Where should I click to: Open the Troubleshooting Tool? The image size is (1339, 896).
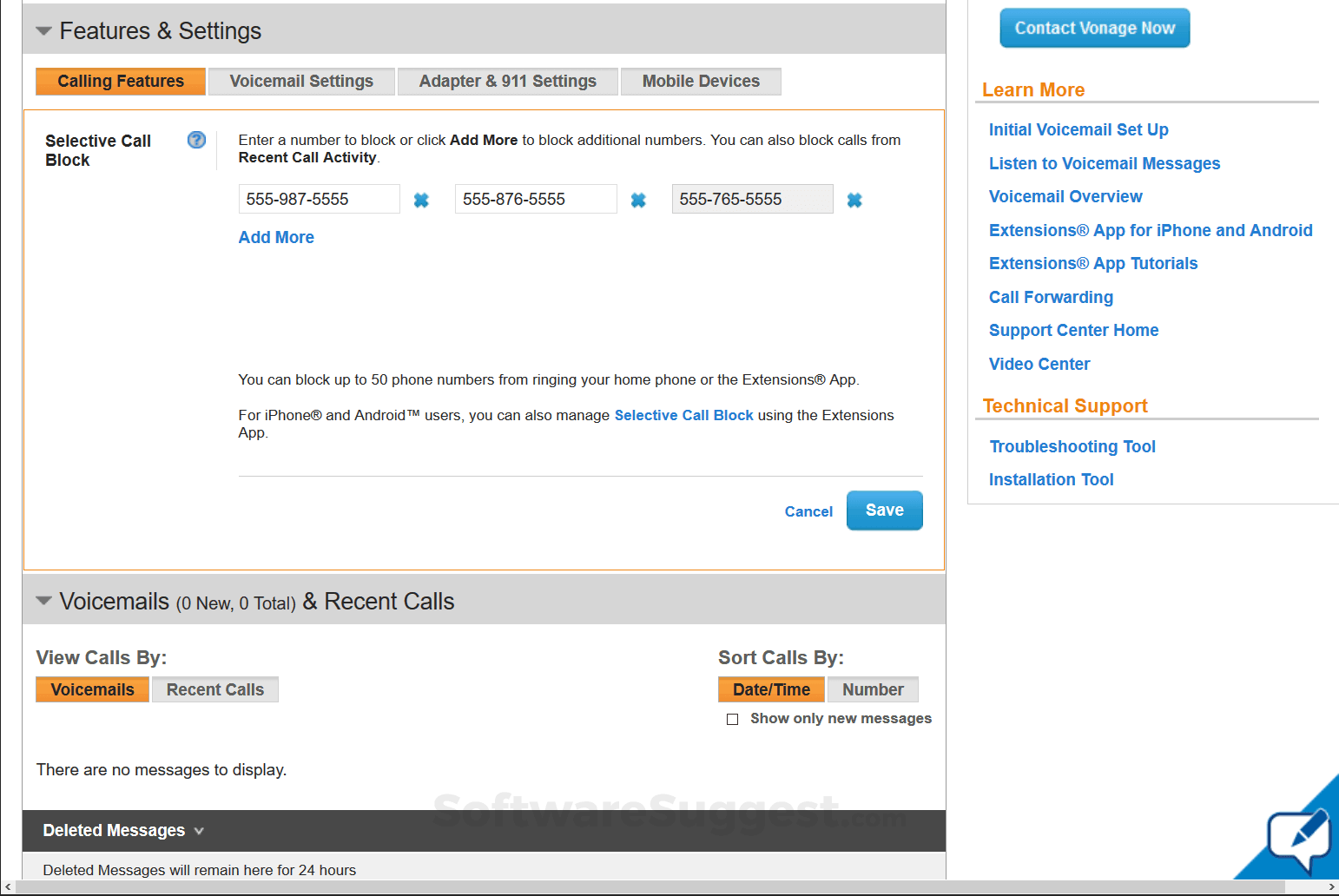[1072, 446]
